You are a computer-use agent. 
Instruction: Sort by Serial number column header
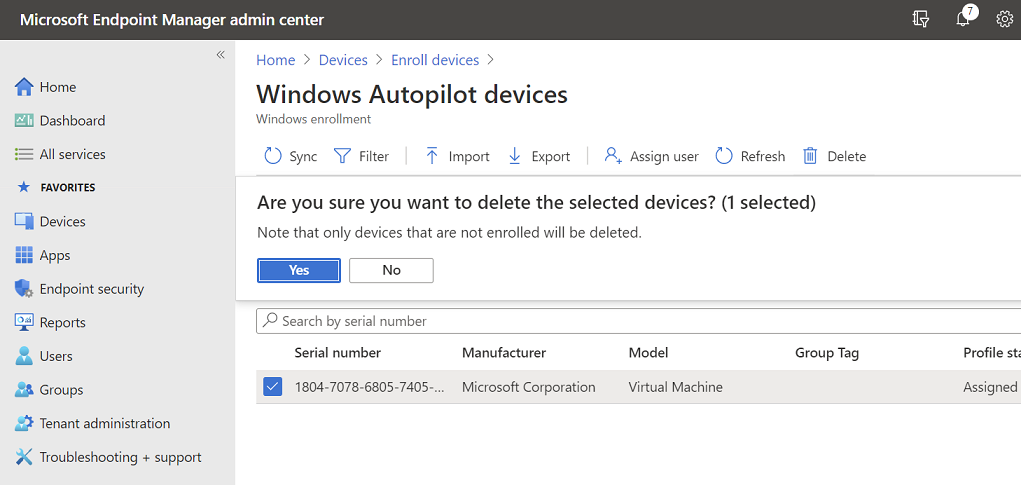337,352
